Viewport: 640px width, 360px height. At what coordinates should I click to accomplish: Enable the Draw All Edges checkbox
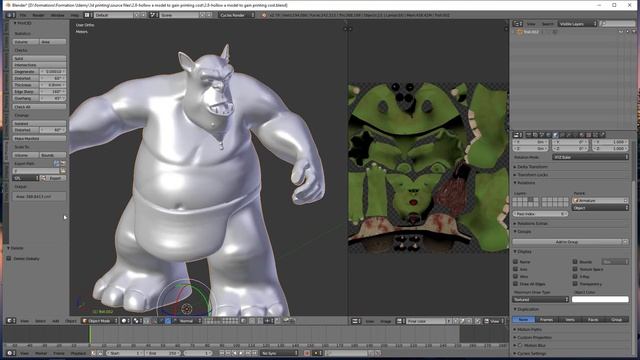click(516, 284)
